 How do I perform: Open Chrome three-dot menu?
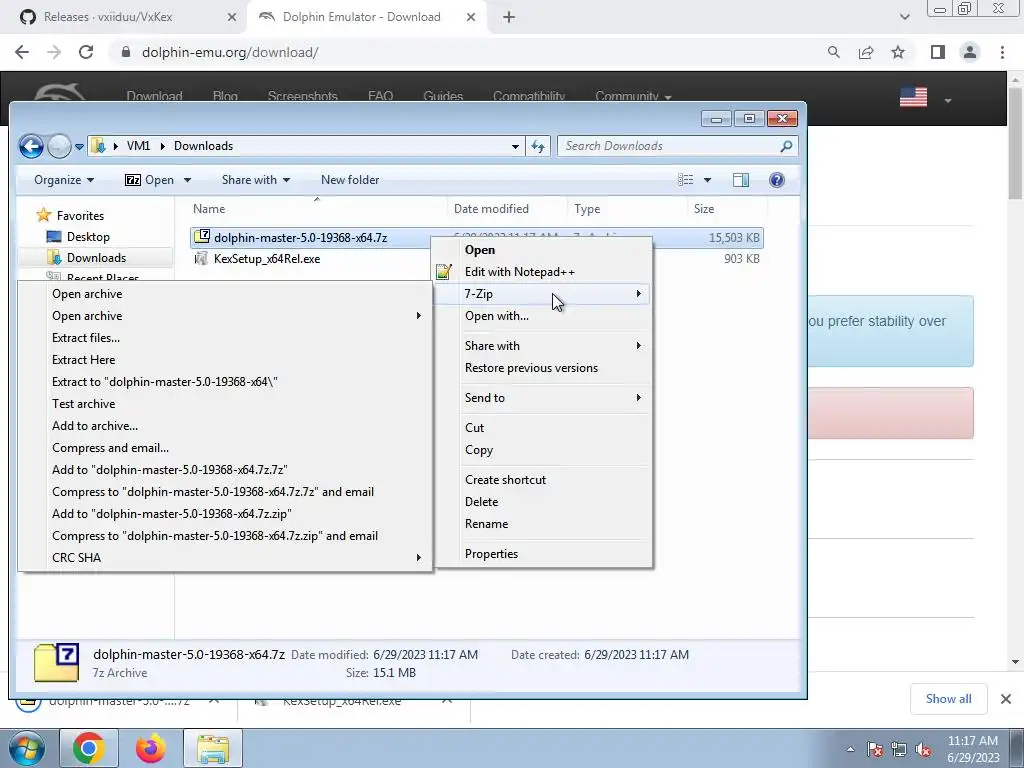click(x=1002, y=52)
